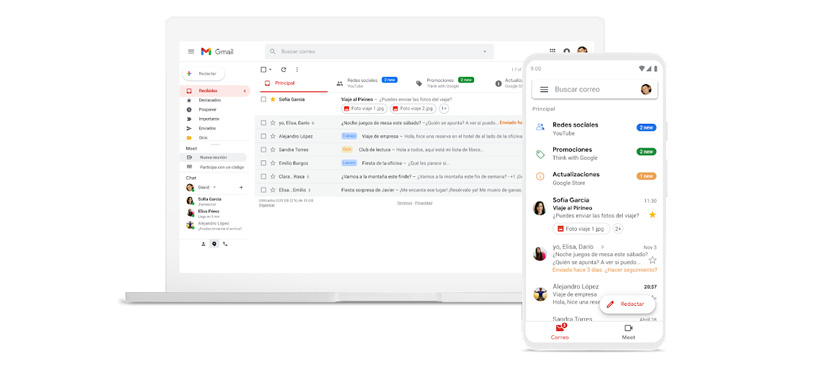
Task: Expand the select-all checkbox dropdown arrow
Action: [270, 69]
